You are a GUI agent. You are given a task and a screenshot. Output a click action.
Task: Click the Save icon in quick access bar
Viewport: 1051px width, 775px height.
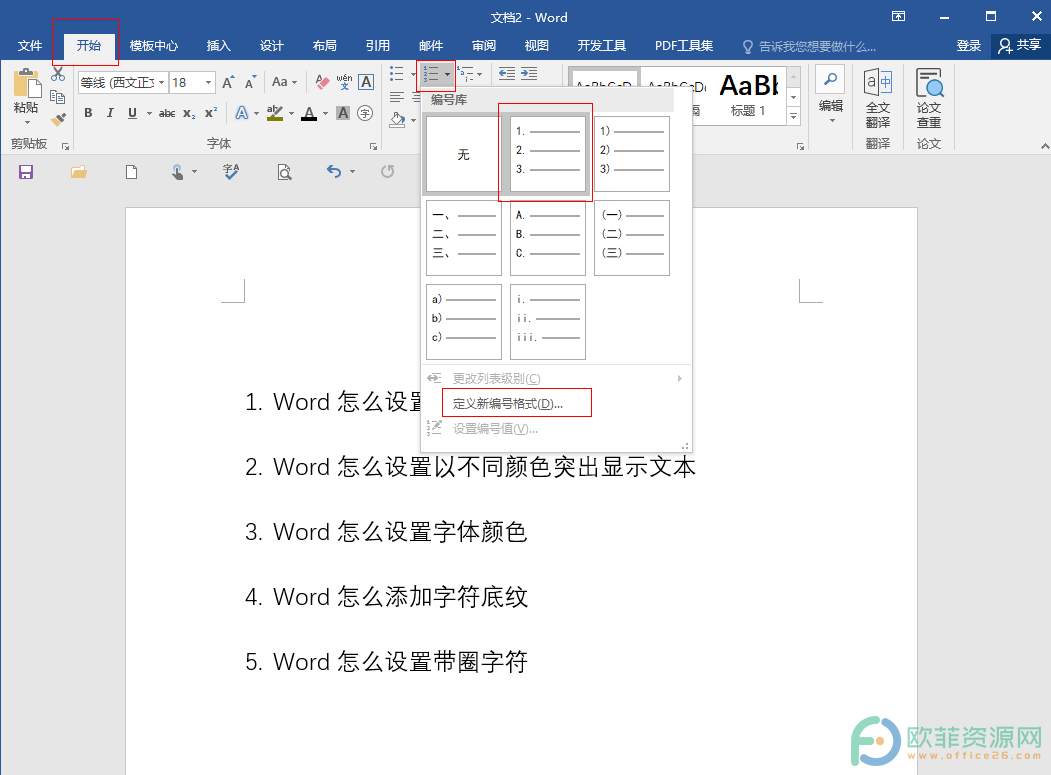coord(25,172)
